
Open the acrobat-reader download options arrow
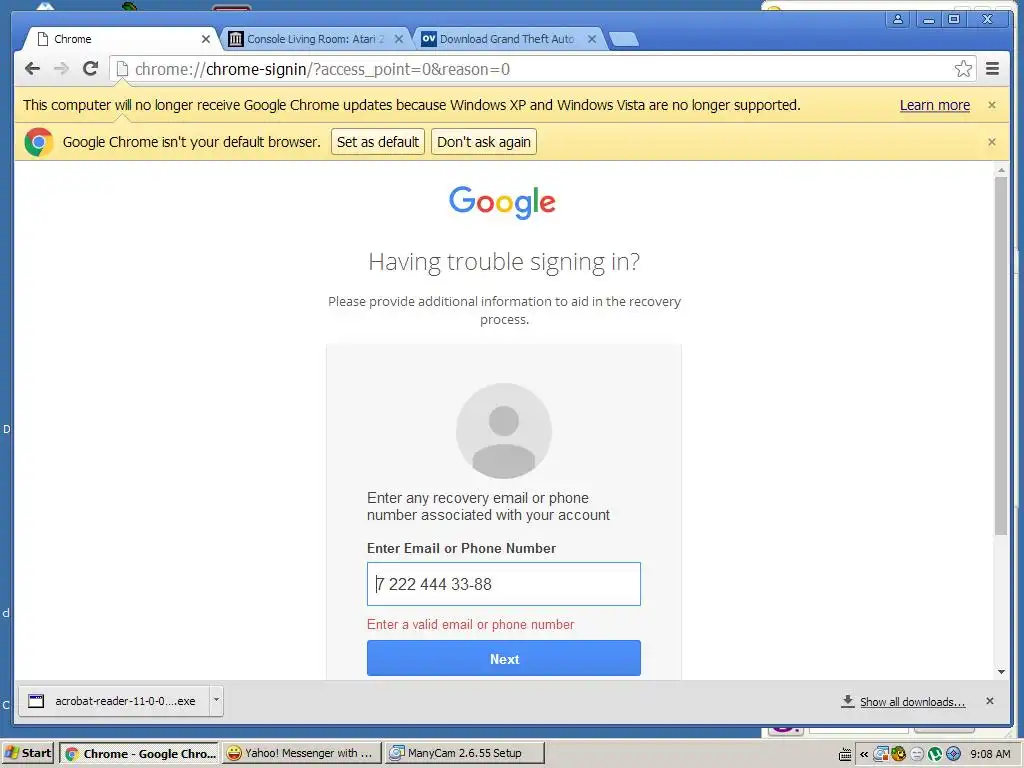click(x=216, y=700)
